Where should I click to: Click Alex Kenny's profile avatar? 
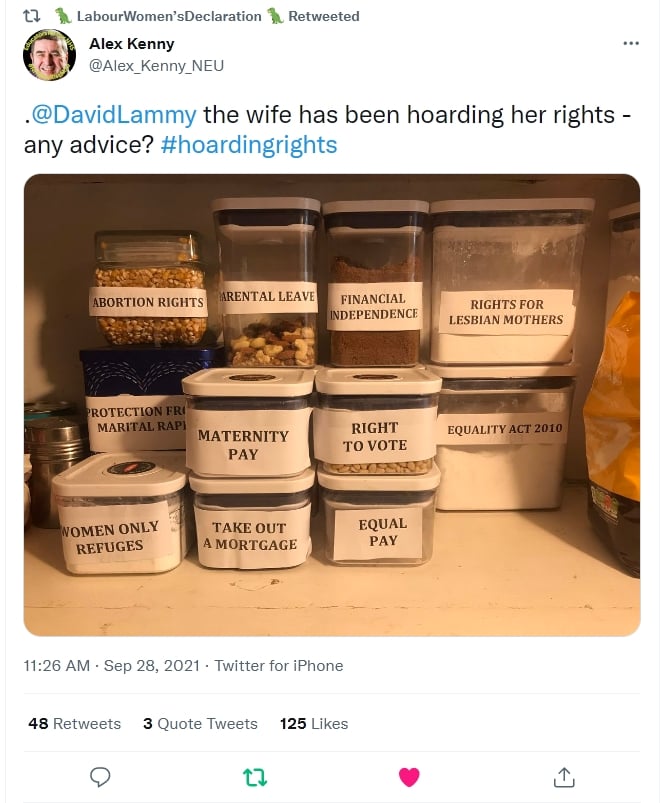click(x=49, y=55)
